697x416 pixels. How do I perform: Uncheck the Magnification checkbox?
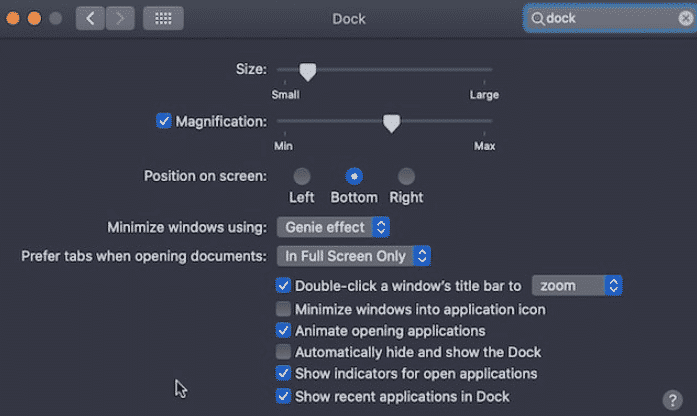164,121
